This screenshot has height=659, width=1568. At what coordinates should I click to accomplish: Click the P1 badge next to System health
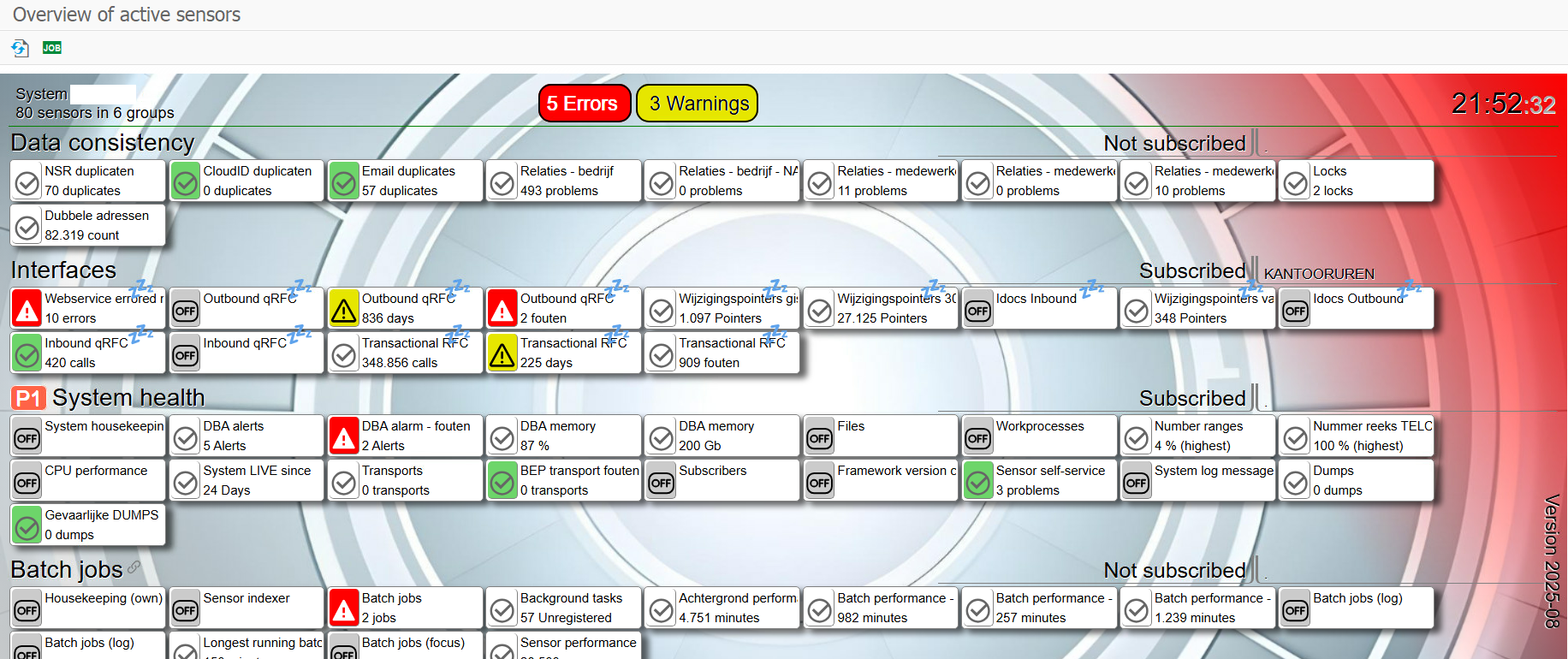(x=28, y=398)
